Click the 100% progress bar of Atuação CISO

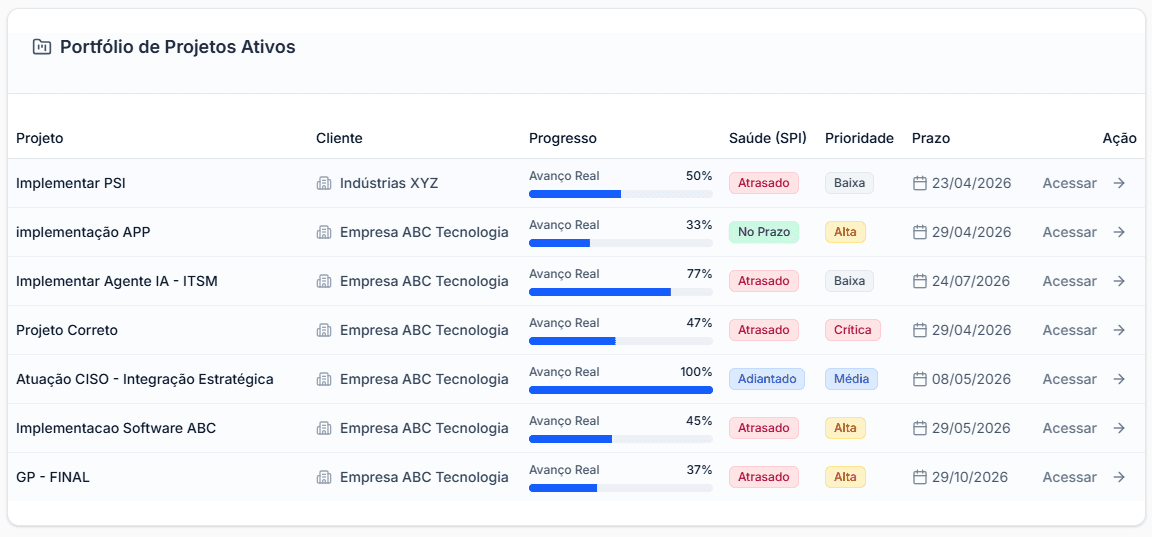tap(621, 390)
